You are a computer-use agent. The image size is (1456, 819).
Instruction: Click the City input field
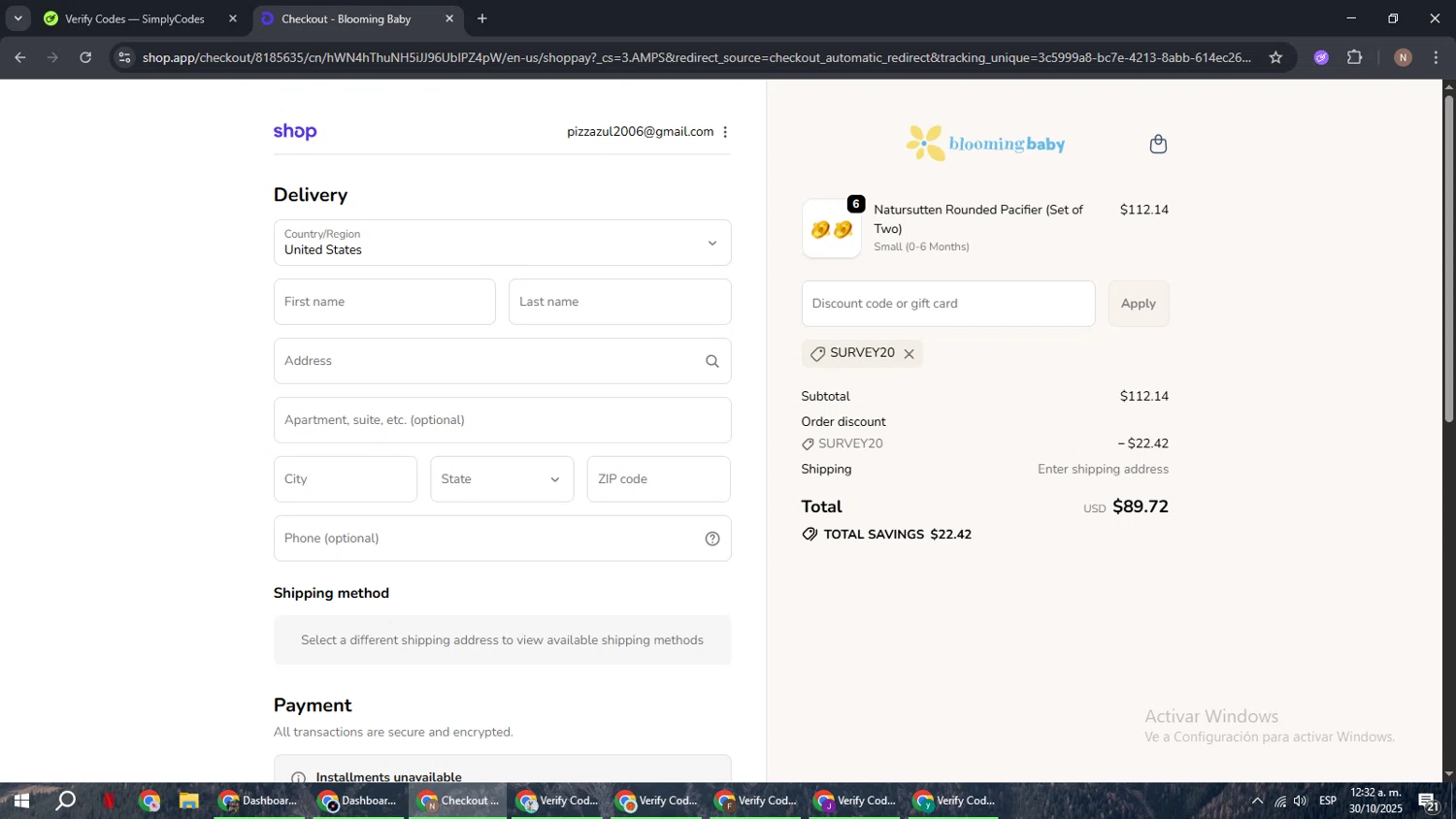tap(346, 479)
